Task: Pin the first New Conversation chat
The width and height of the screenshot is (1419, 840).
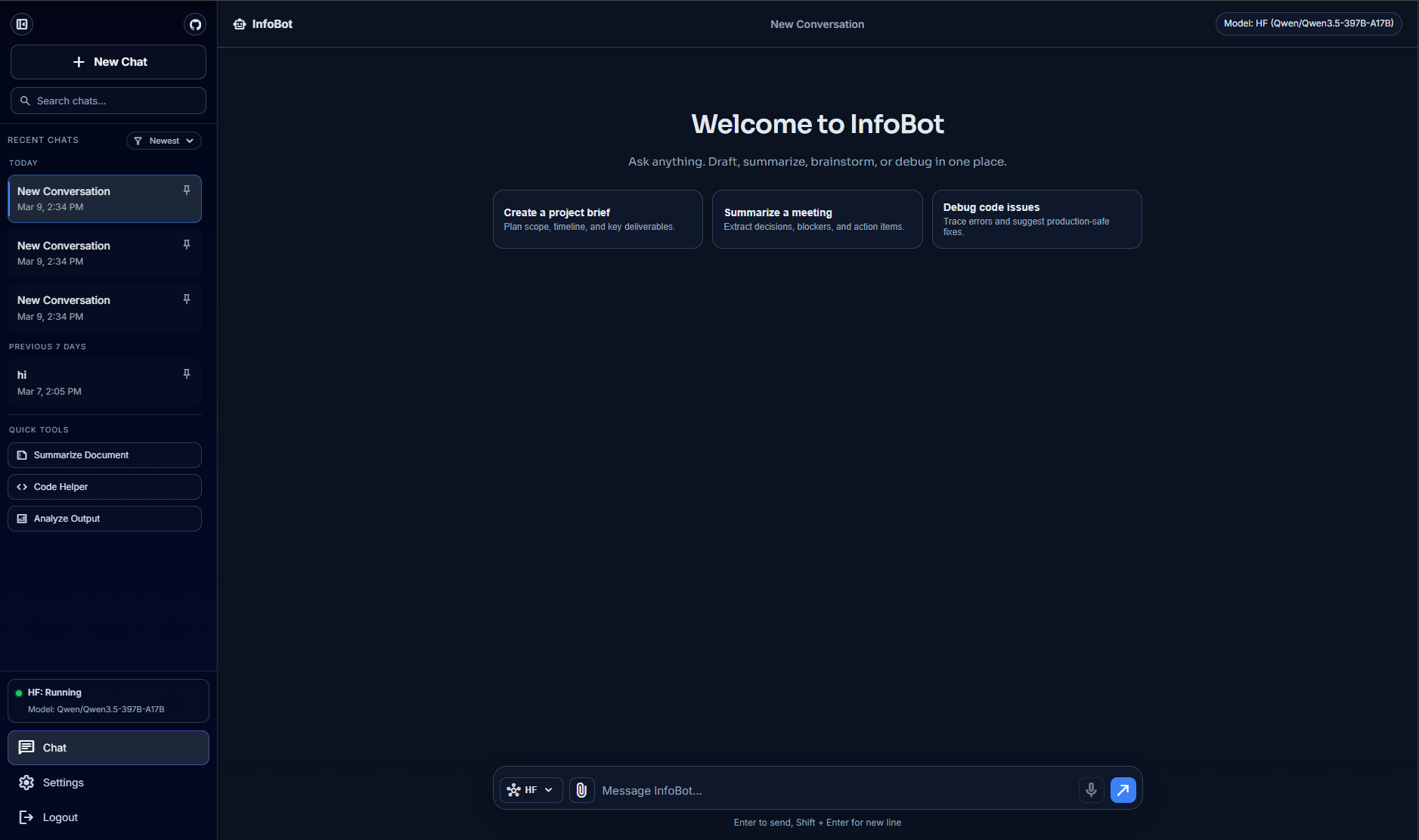Action: 186,191
